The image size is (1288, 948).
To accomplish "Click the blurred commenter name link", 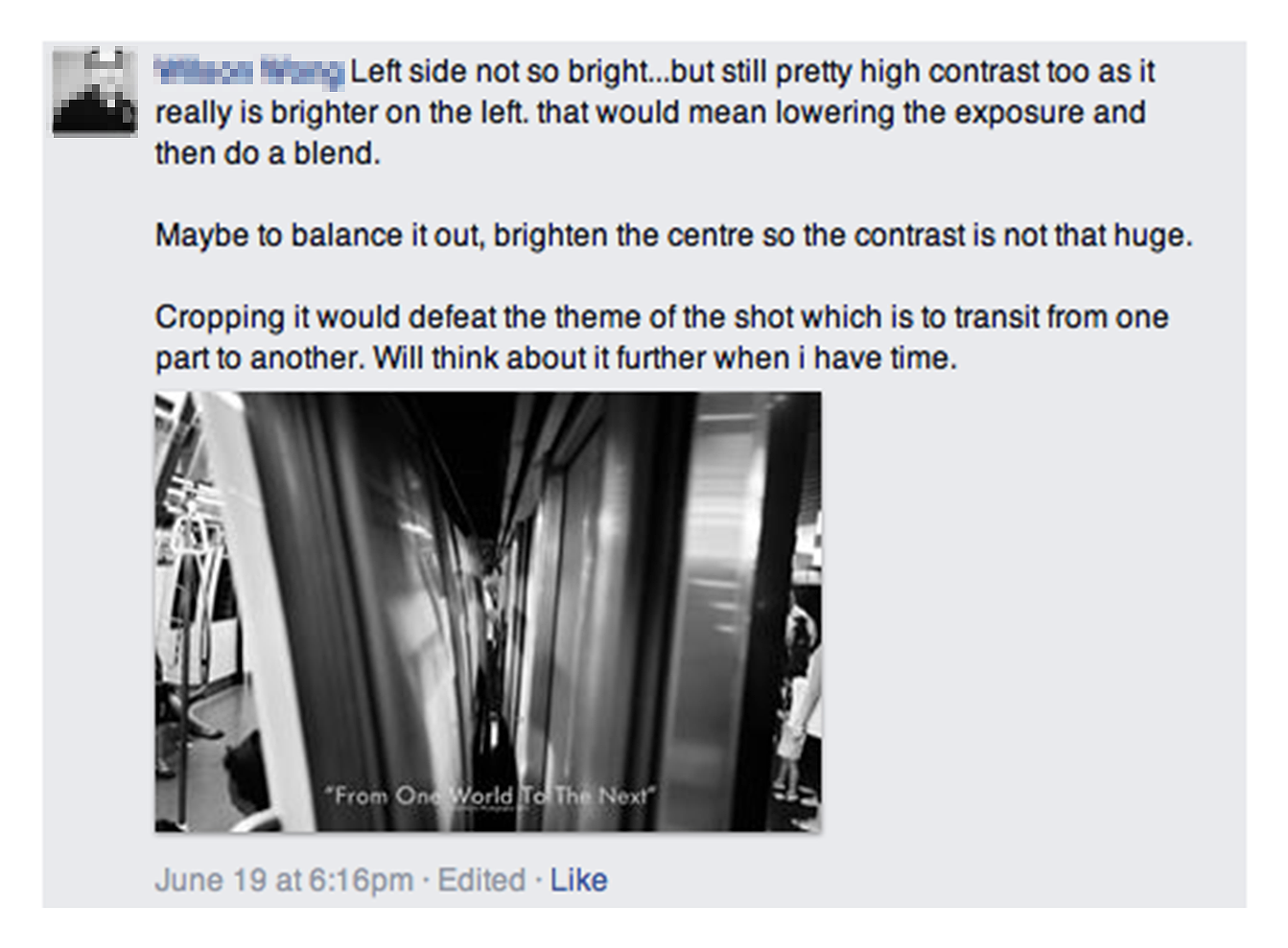I will (x=248, y=71).
